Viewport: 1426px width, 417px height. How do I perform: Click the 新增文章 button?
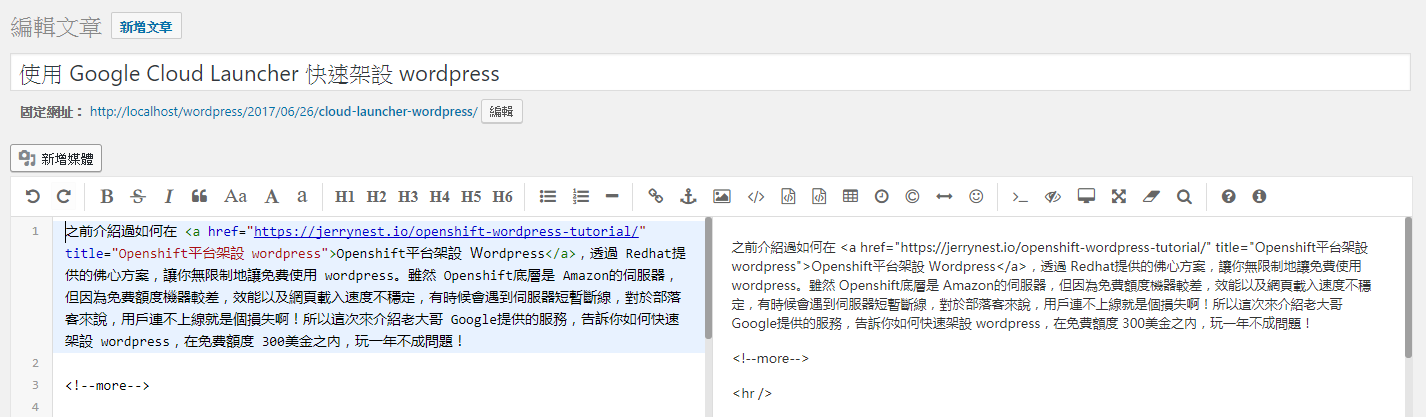tap(146, 27)
